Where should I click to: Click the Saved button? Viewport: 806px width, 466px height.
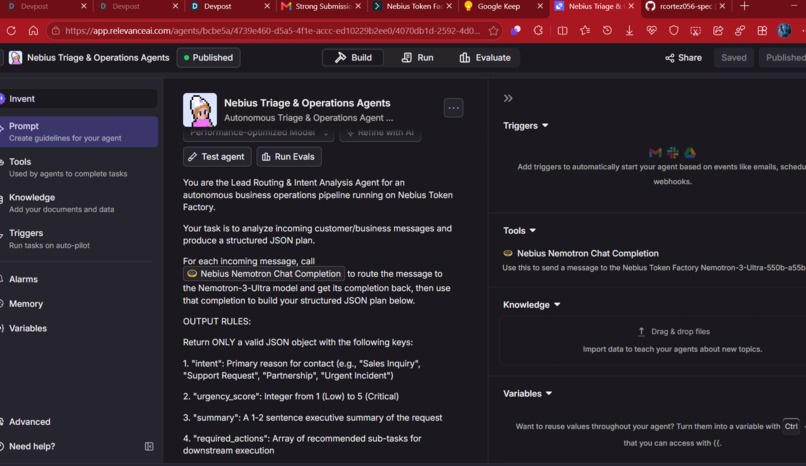pyautogui.click(x=734, y=58)
